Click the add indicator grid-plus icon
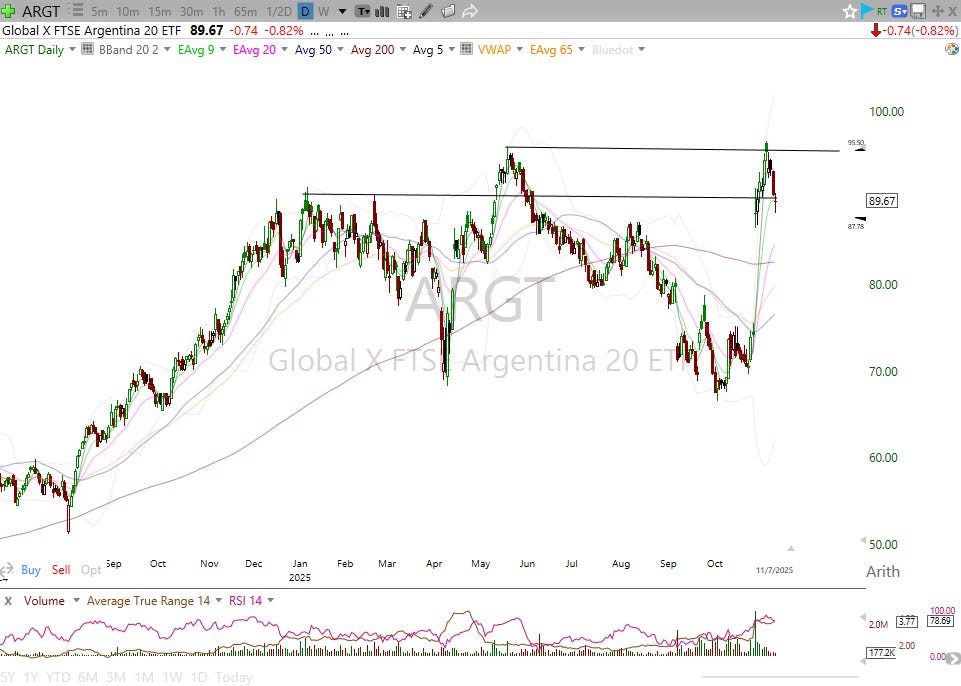Image resolution: width=961 pixels, height=686 pixels. [404, 11]
